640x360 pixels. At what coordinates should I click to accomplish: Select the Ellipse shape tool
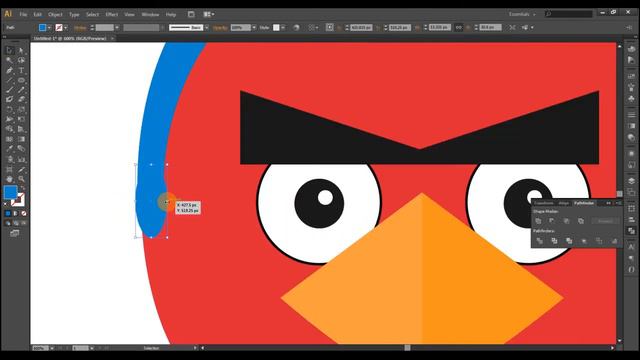(x=21, y=80)
